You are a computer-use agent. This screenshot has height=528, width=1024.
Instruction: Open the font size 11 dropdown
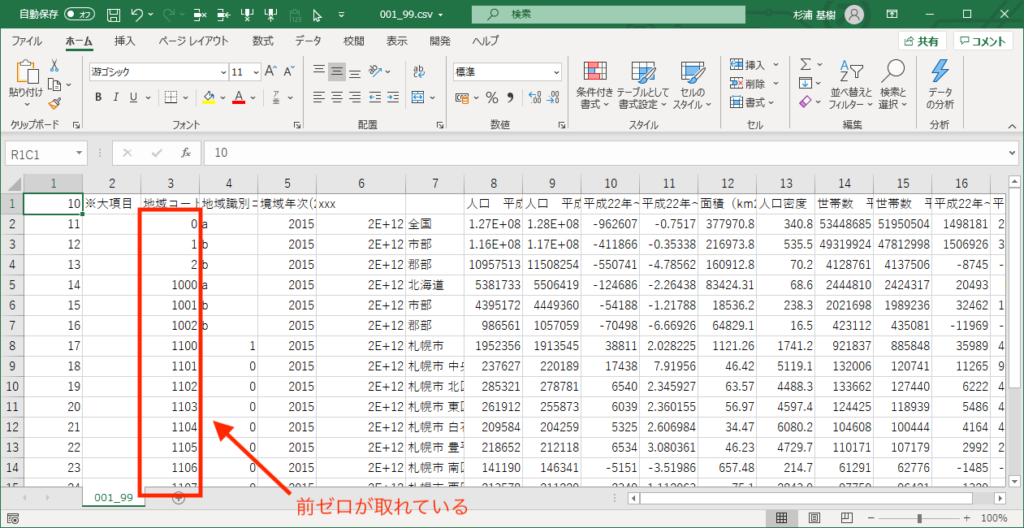pos(255,72)
